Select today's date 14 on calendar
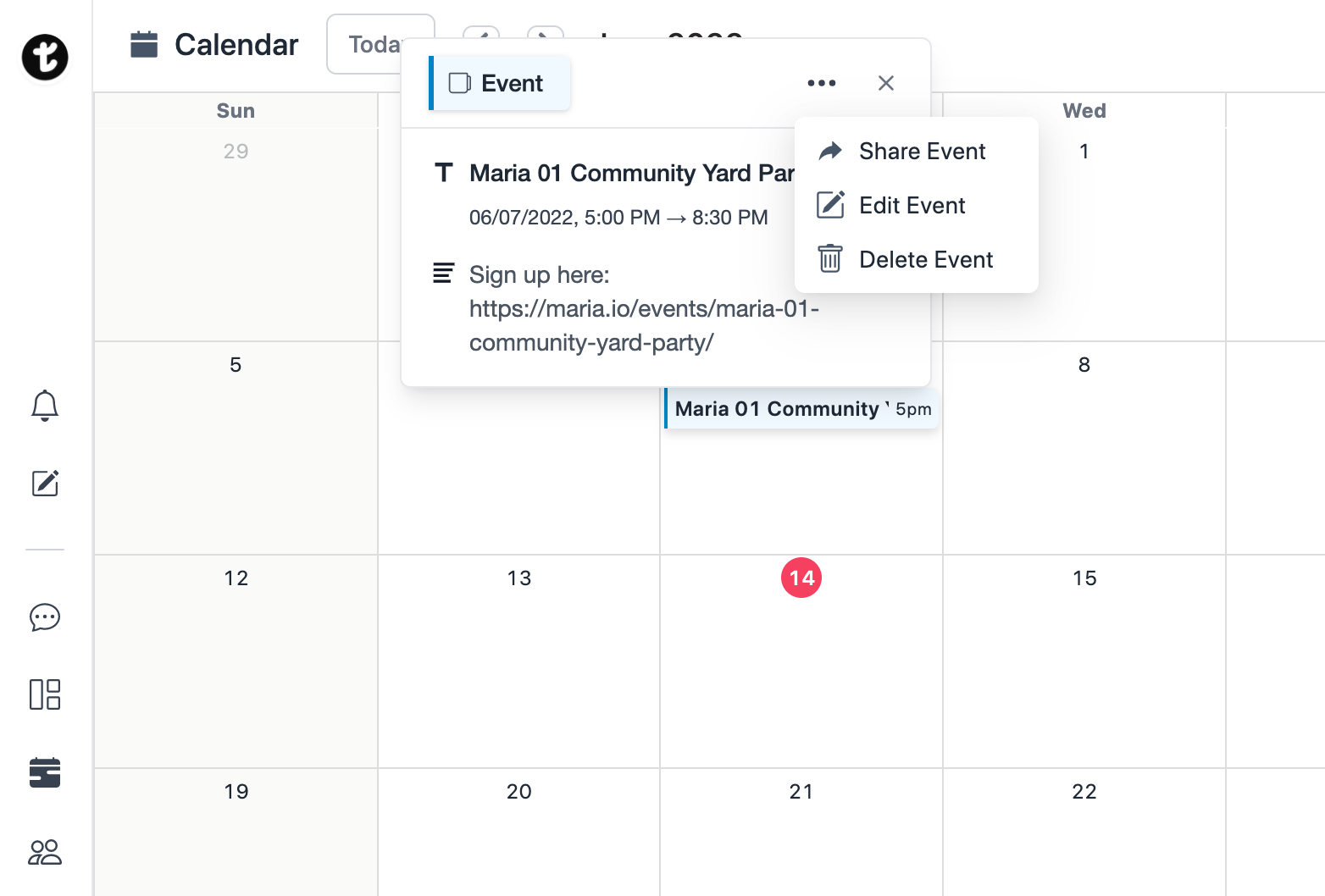This screenshot has width=1325, height=896. click(x=801, y=578)
